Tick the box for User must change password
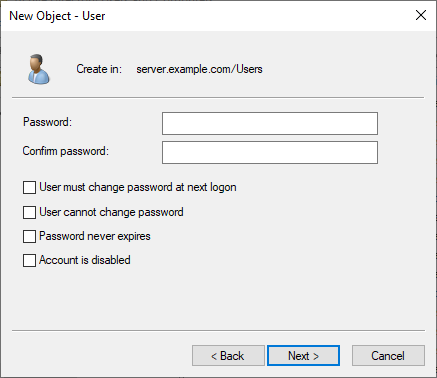437x378 pixels. (29, 187)
